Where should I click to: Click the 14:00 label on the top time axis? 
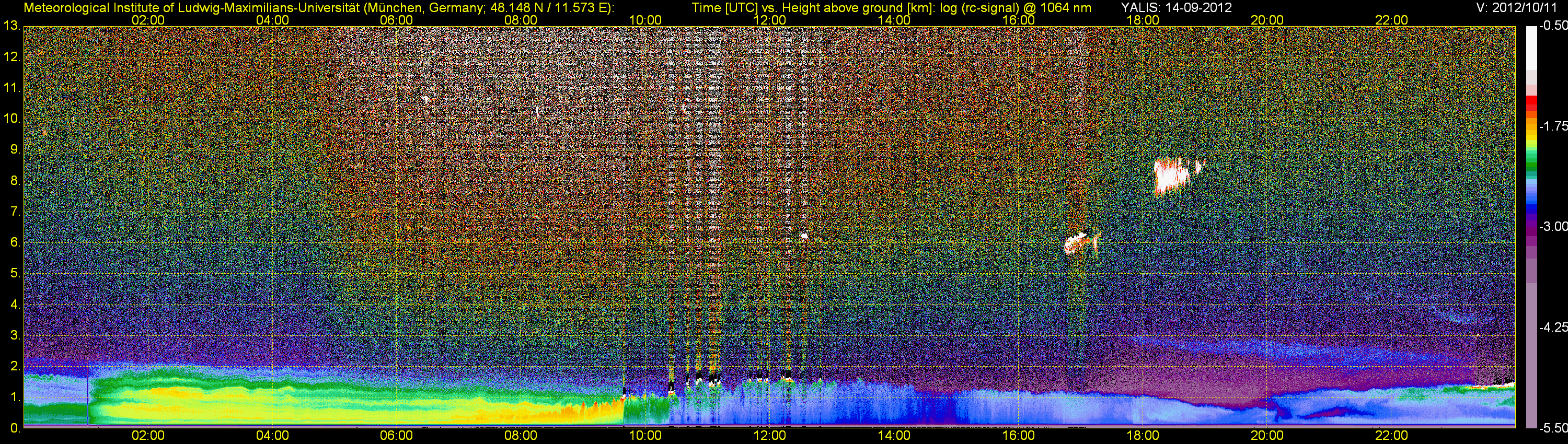click(x=894, y=20)
